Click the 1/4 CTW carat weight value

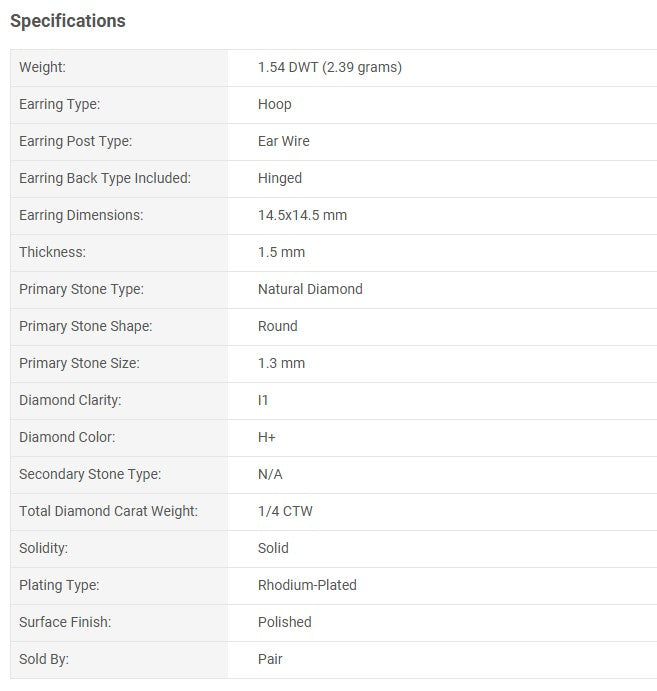(x=285, y=512)
